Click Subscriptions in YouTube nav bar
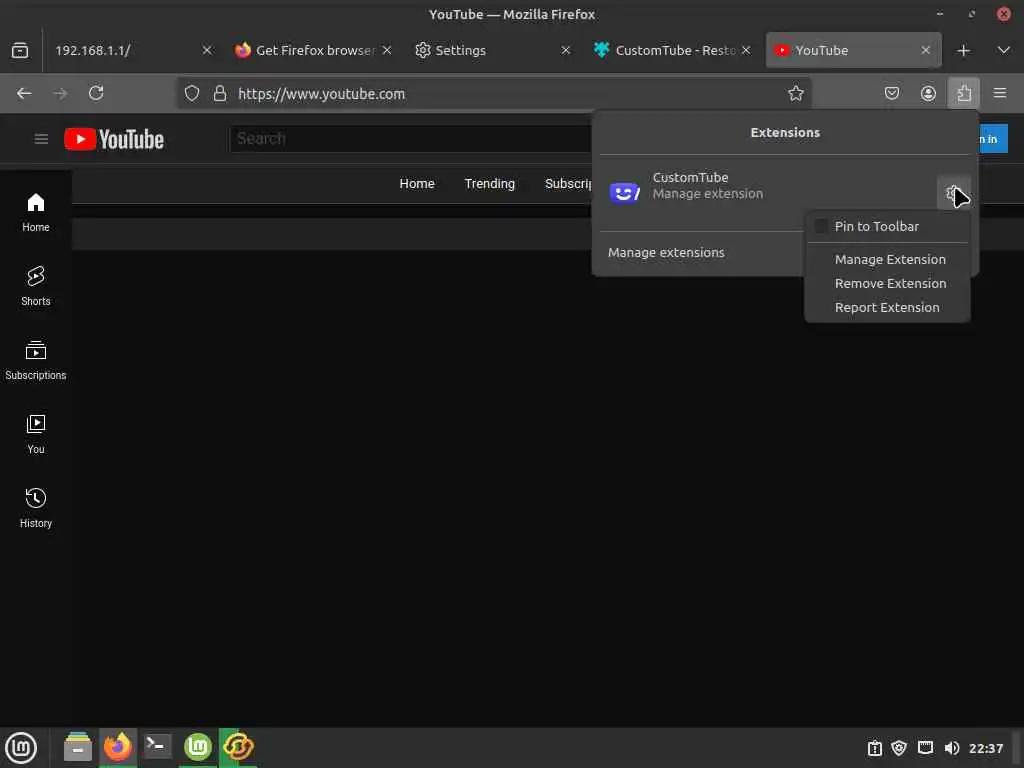Viewport: 1024px width, 768px height. (x=568, y=184)
